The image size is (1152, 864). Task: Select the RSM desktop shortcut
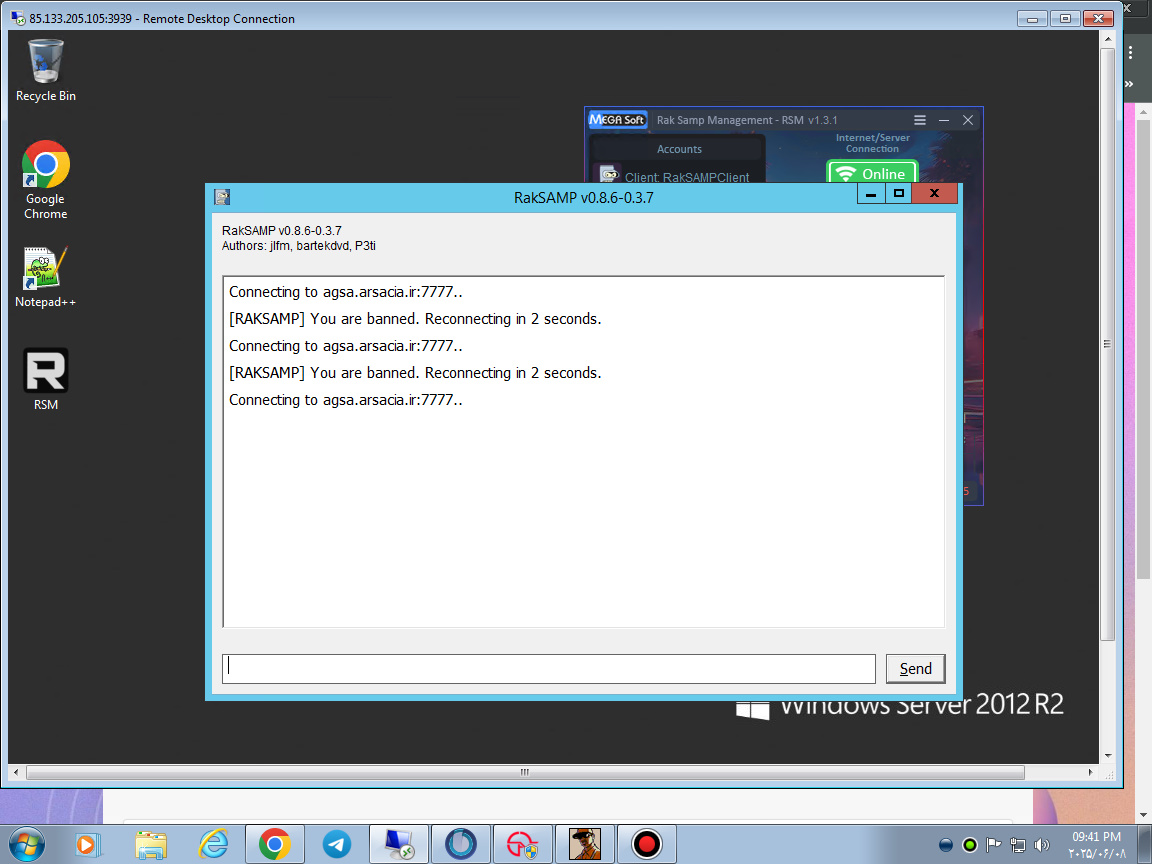(46, 379)
